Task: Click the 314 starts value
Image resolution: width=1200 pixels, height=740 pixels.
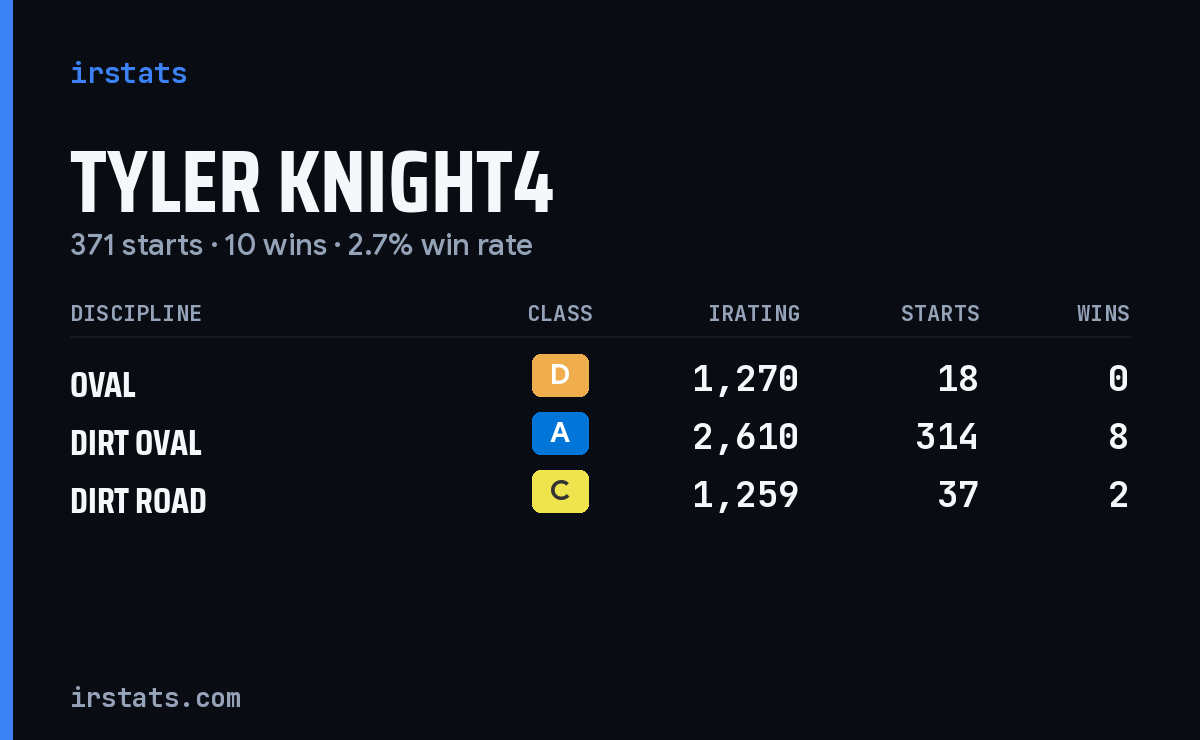Action: click(947, 437)
